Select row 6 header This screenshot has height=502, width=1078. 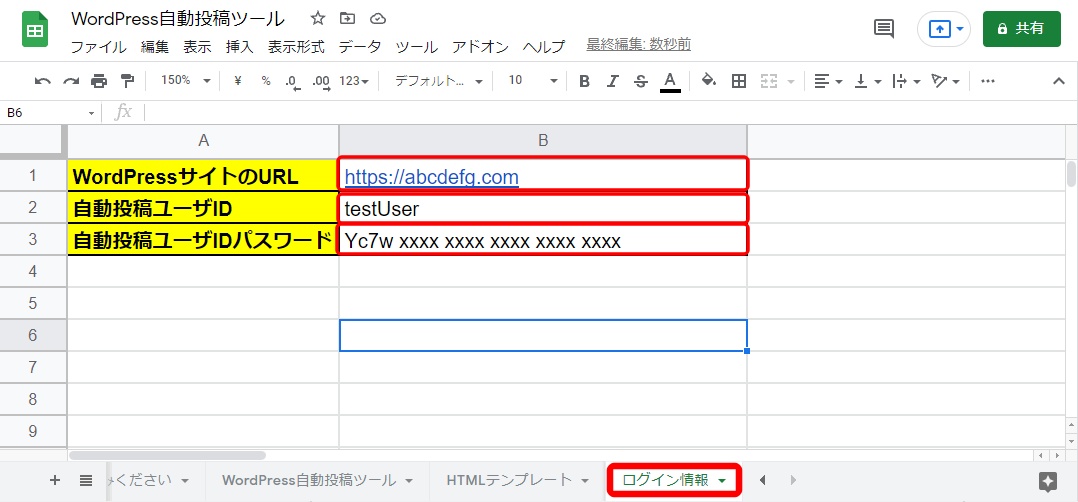pyautogui.click(x=33, y=335)
